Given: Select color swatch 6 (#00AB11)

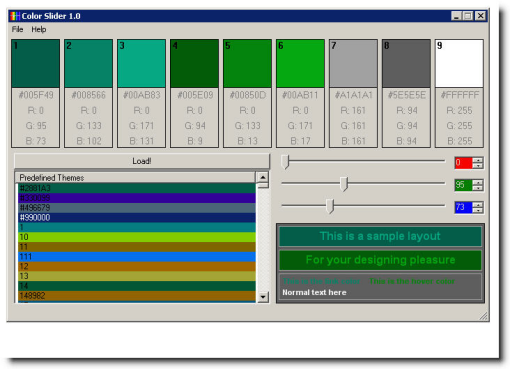Looking at the screenshot, I should point(300,63).
